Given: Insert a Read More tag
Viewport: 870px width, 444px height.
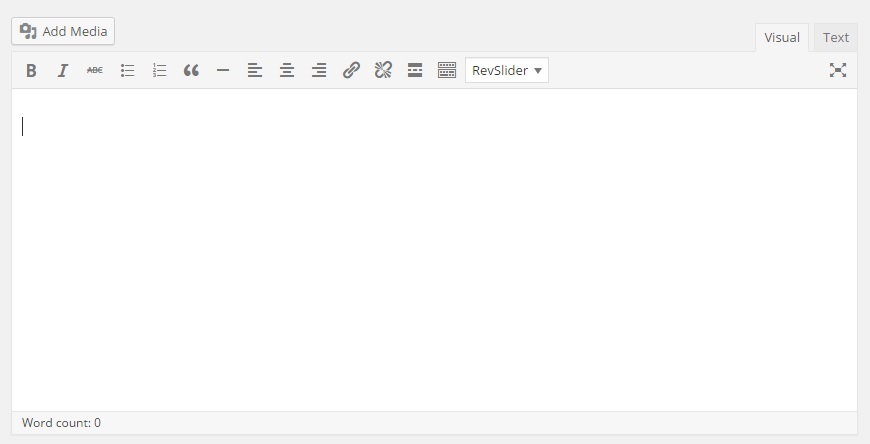Looking at the screenshot, I should coord(415,70).
